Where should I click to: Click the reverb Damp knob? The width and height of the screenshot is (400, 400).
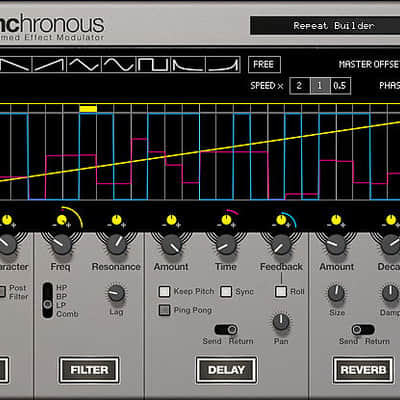(x=390, y=293)
